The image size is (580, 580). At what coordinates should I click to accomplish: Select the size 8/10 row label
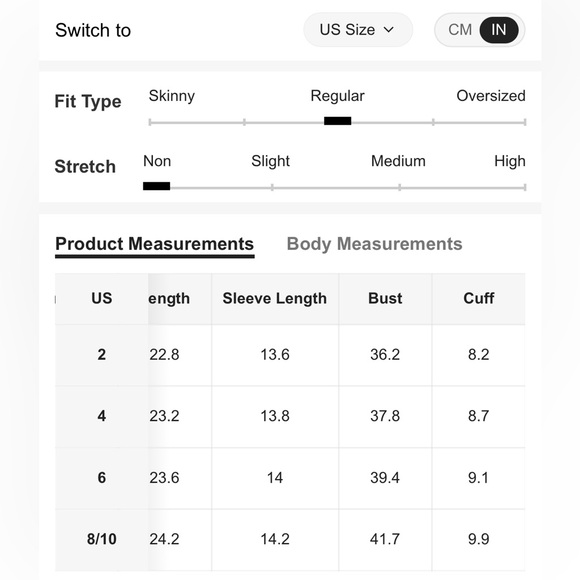tap(102, 539)
